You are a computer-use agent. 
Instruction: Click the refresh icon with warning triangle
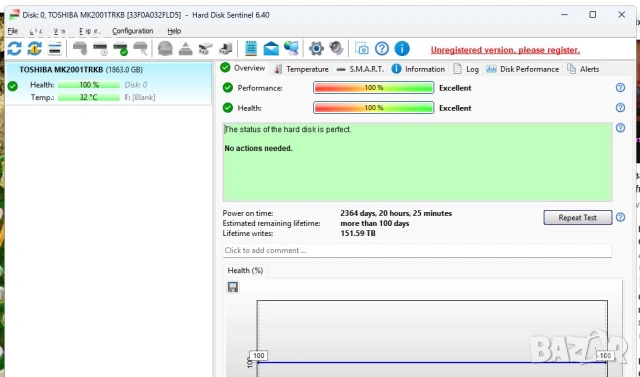pyautogui.click(x=35, y=49)
